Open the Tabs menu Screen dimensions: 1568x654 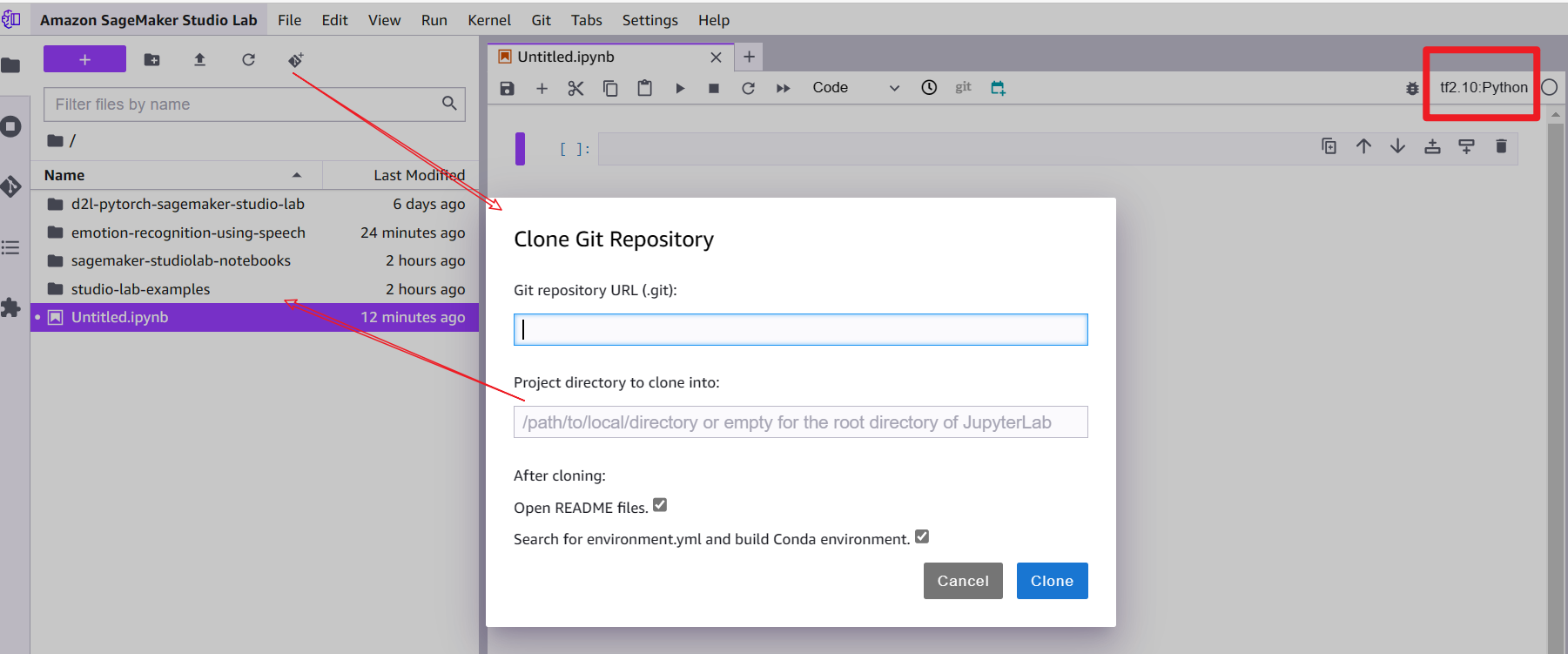[586, 20]
